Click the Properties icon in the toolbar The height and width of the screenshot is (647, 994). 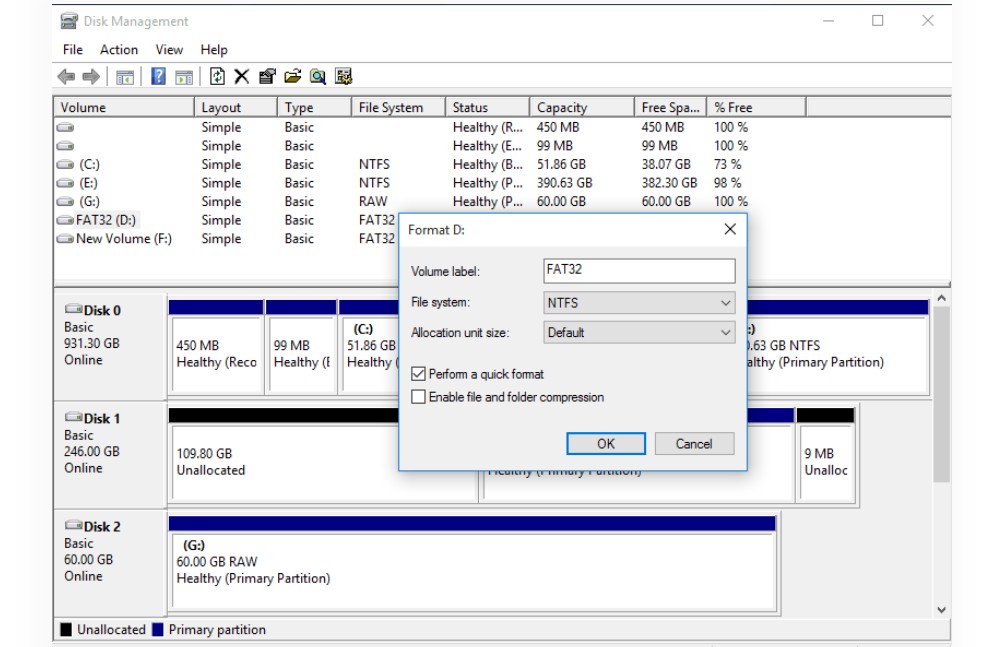[267, 77]
